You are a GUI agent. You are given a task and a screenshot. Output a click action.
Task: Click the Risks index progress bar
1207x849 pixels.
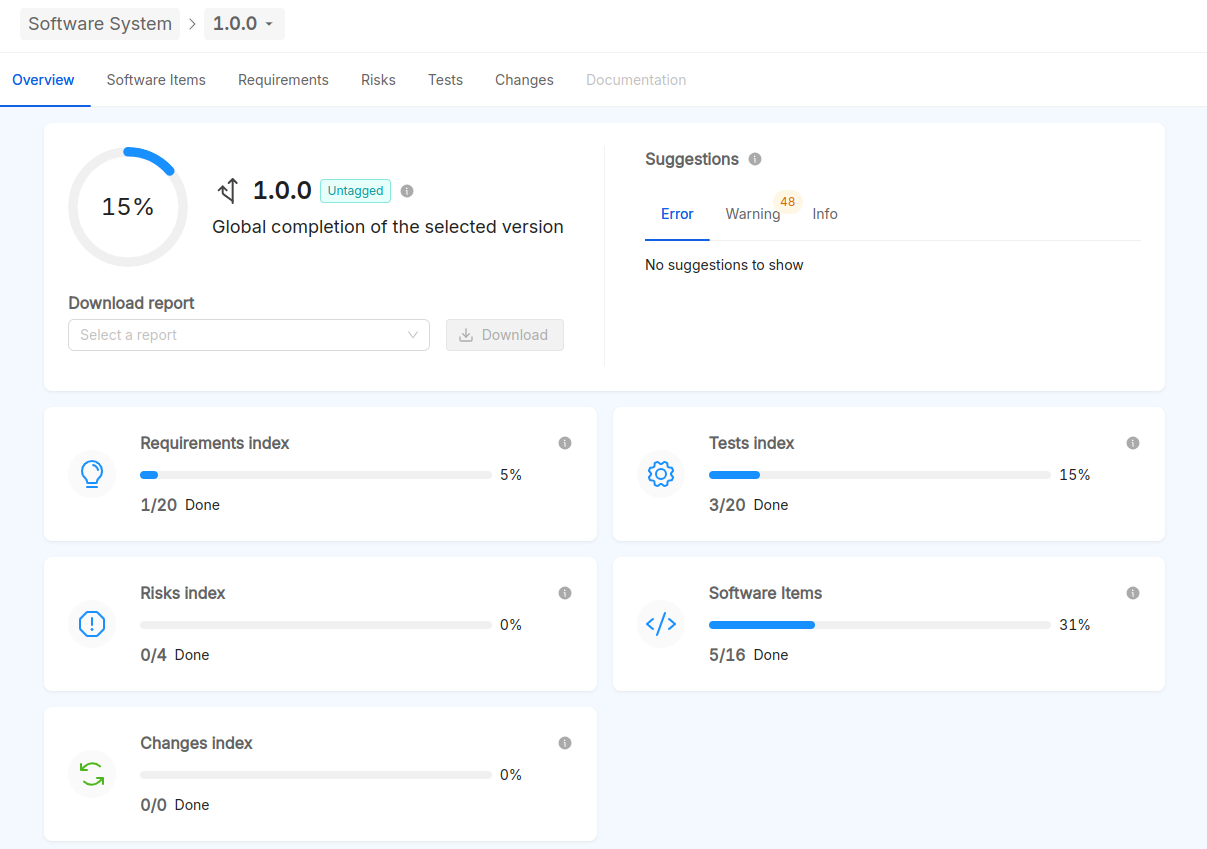316,625
